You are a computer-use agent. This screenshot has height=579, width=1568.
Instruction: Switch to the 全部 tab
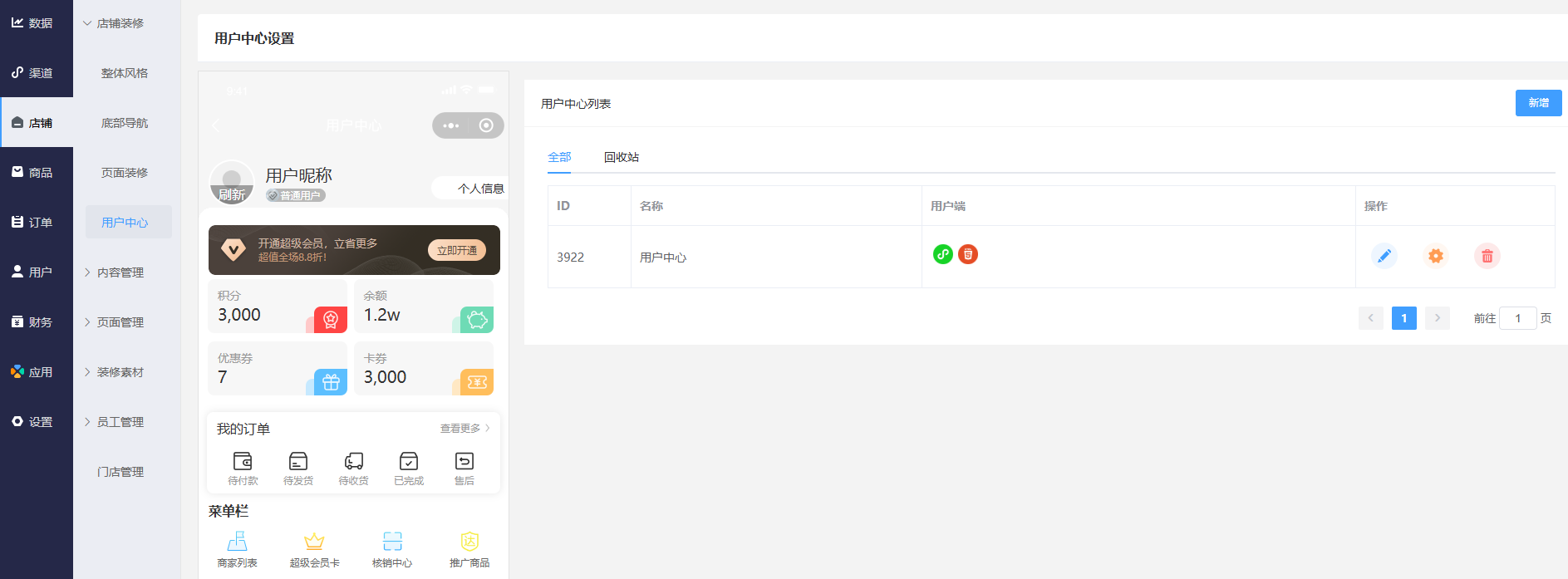coord(559,157)
